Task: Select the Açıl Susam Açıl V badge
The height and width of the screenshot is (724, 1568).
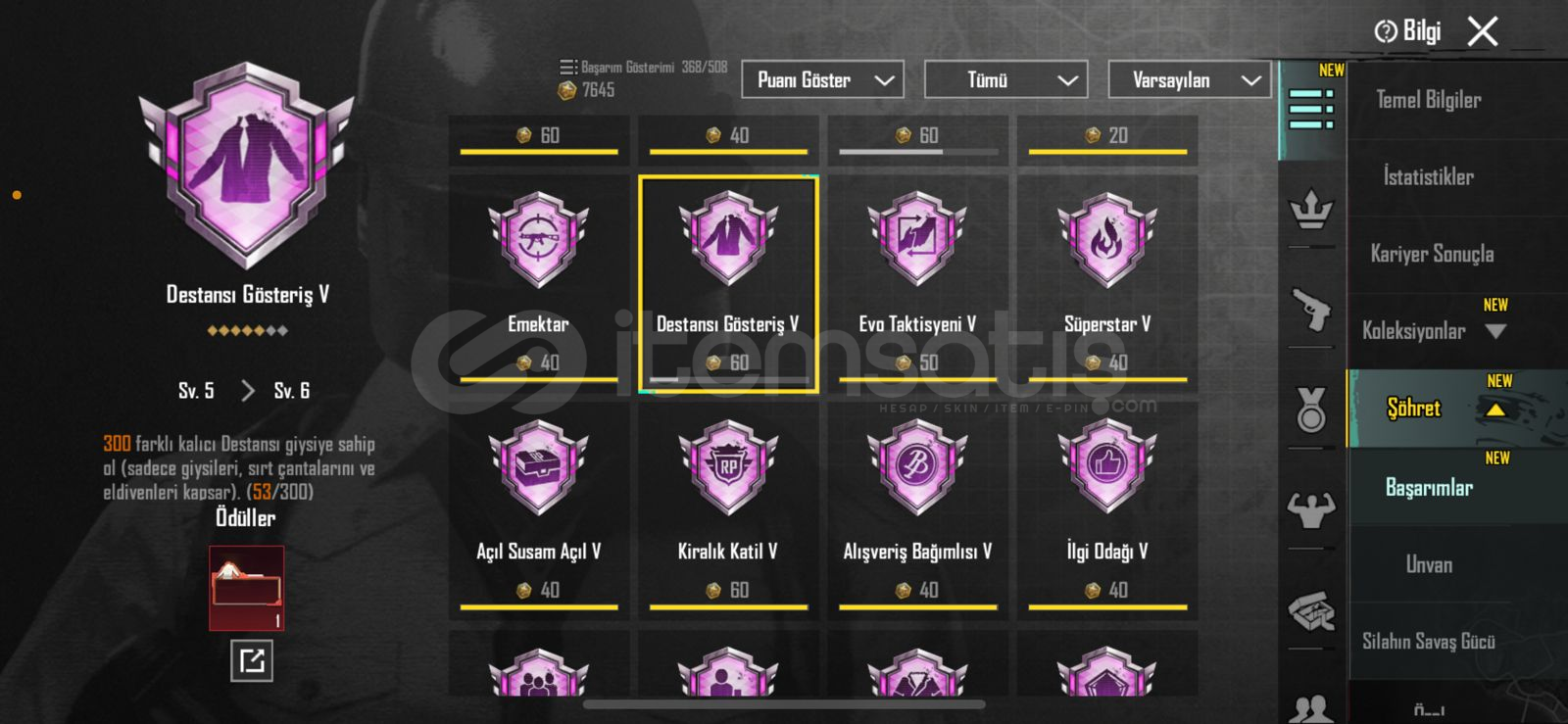Action: (538, 468)
